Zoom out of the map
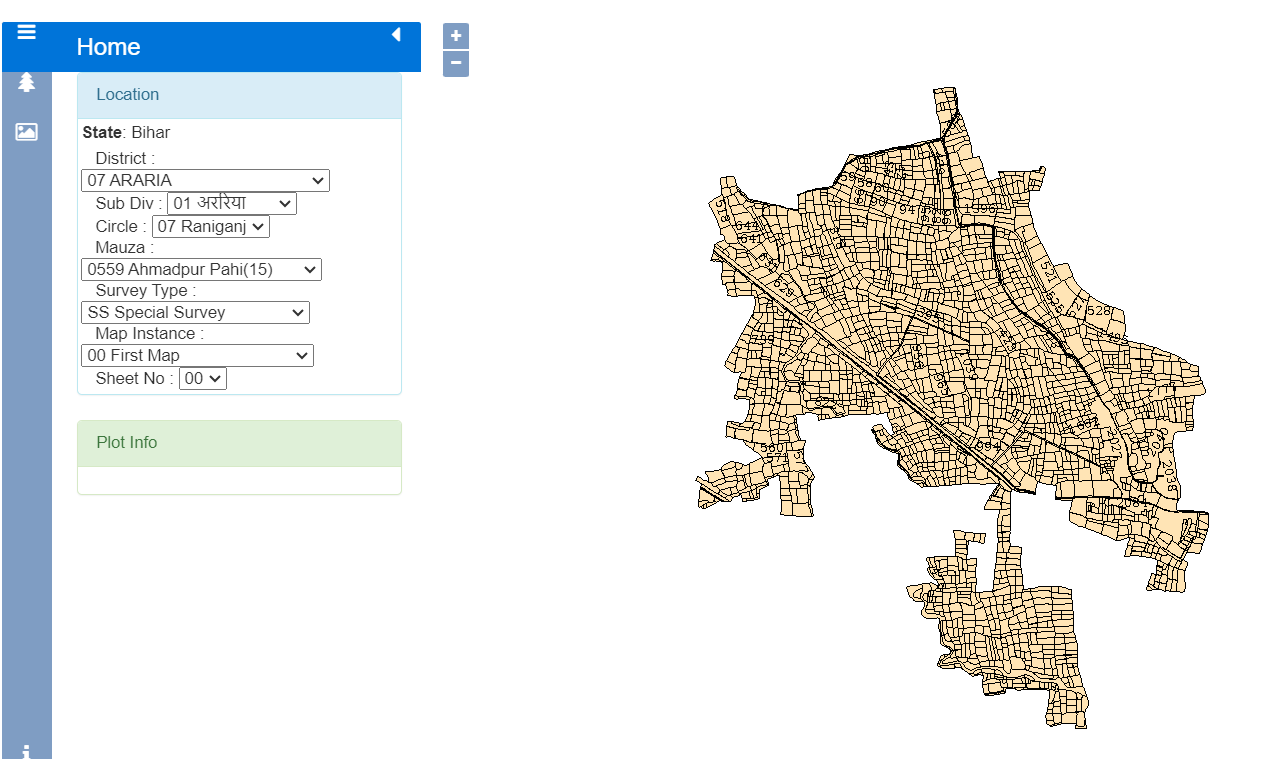This screenshot has height=759, width=1269. click(456, 63)
